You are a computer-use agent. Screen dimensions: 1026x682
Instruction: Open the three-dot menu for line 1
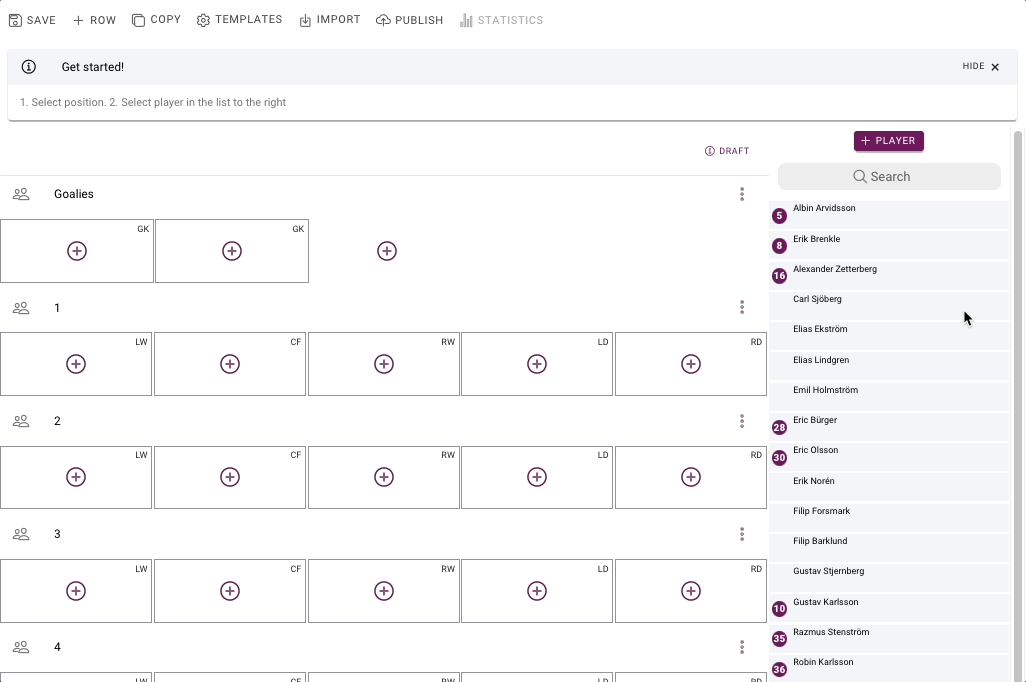coord(742,307)
